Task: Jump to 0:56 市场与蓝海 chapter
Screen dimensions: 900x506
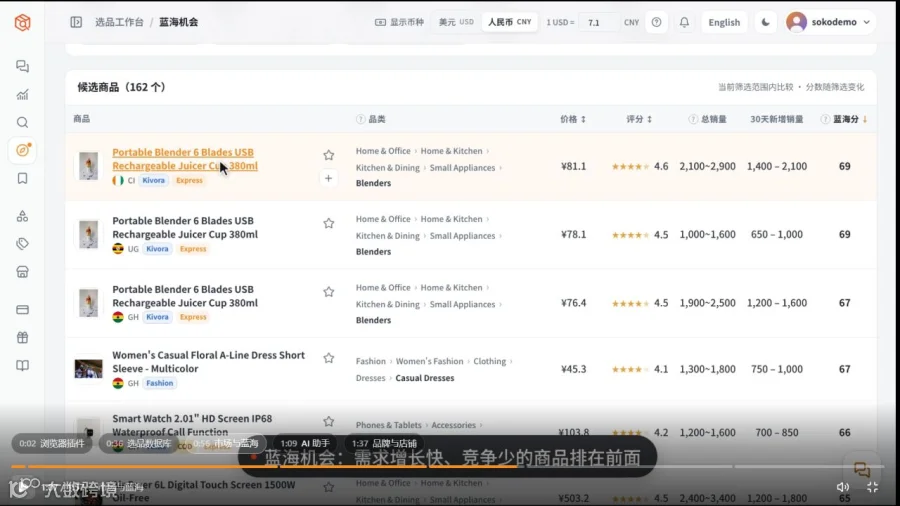Action: pyautogui.click(x=226, y=443)
